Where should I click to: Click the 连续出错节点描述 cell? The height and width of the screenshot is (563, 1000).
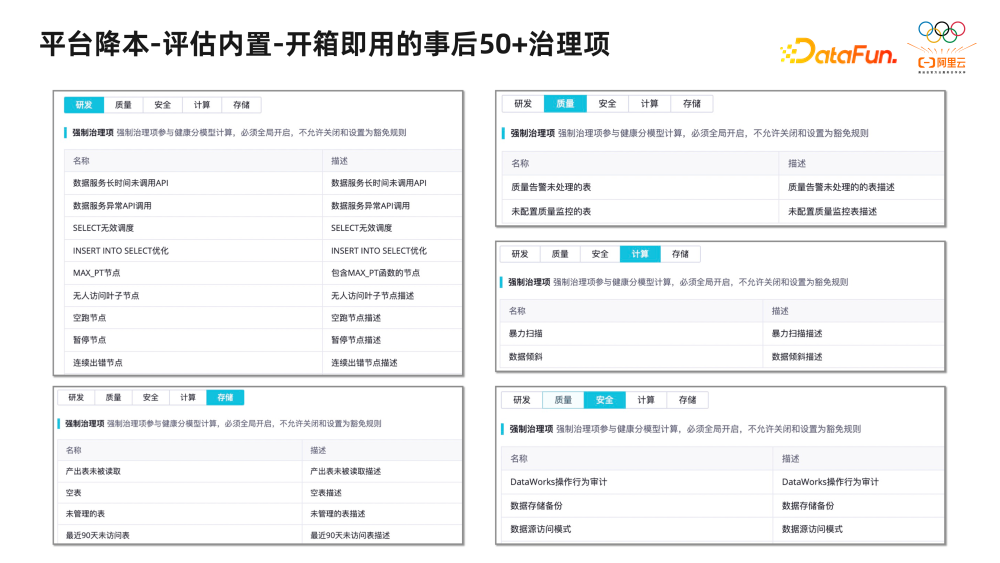point(364,362)
